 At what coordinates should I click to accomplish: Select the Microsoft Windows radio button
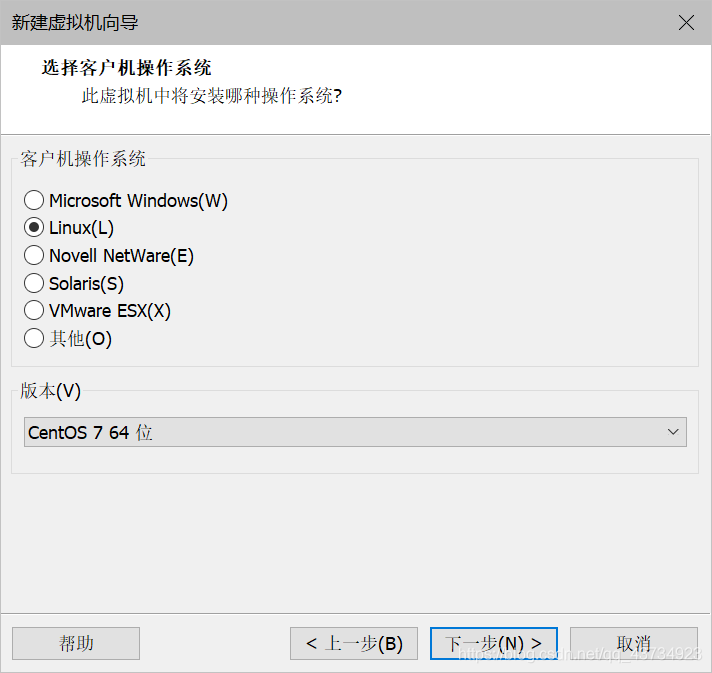click(x=34, y=200)
